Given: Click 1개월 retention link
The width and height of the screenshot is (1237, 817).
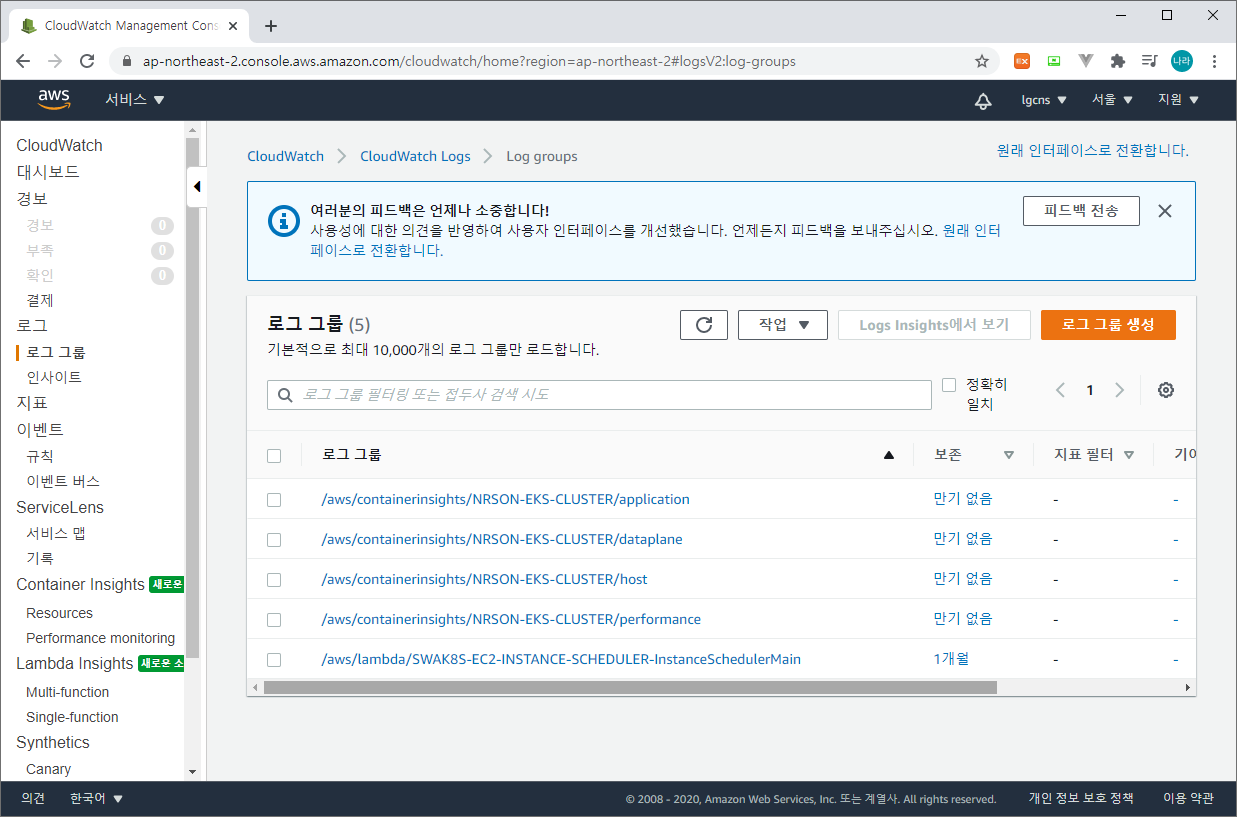Looking at the screenshot, I should pyautogui.click(x=951, y=659).
